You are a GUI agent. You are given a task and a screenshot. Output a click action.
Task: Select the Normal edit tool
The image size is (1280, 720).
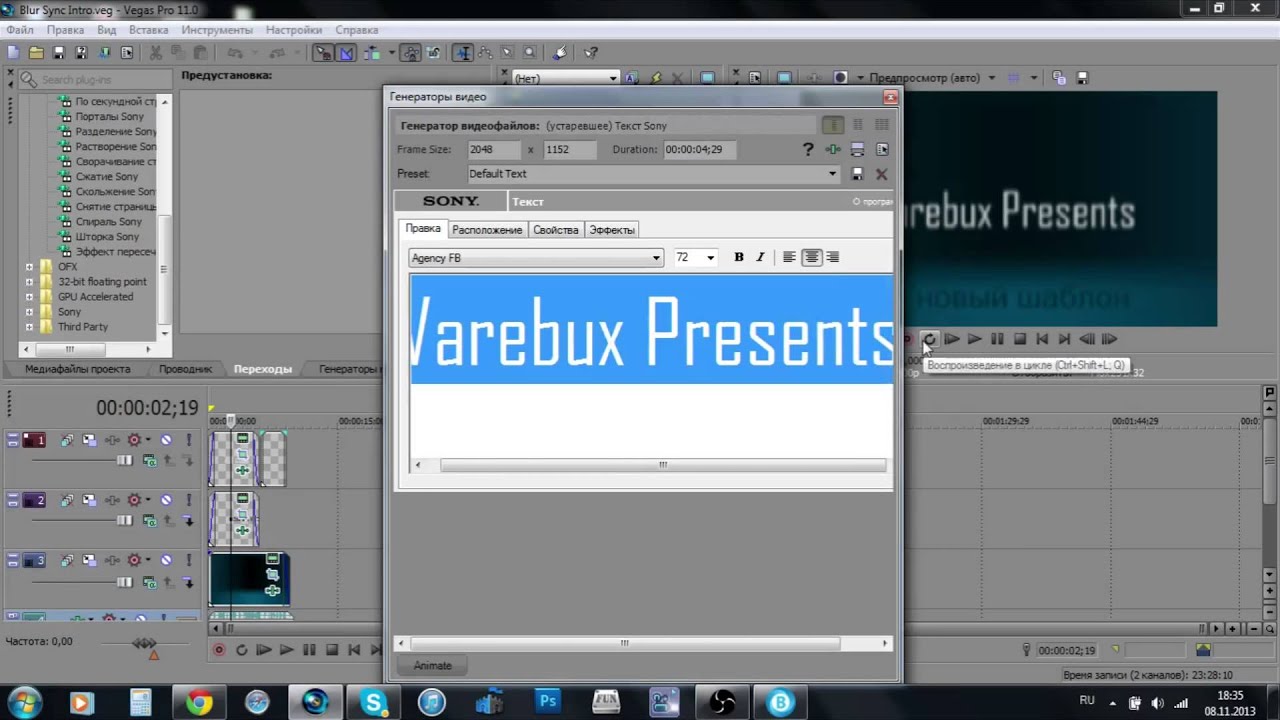tap(462, 53)
